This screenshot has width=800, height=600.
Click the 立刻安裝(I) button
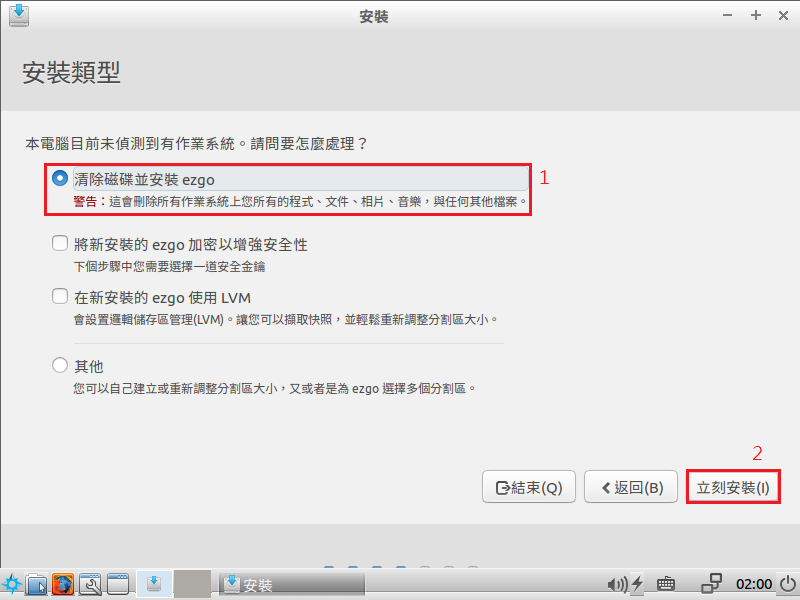click(733, 487)
